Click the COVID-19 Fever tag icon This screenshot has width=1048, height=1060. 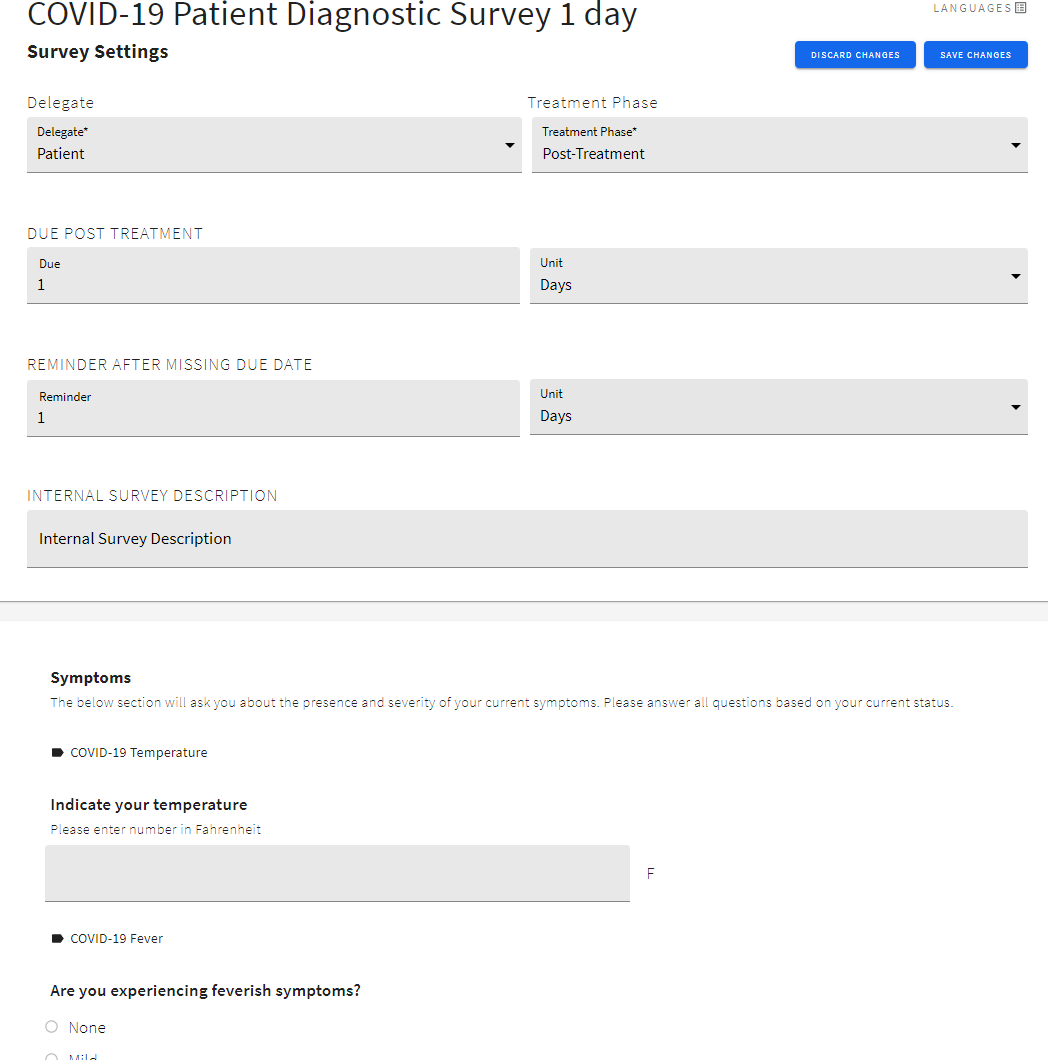pos(57,939)
